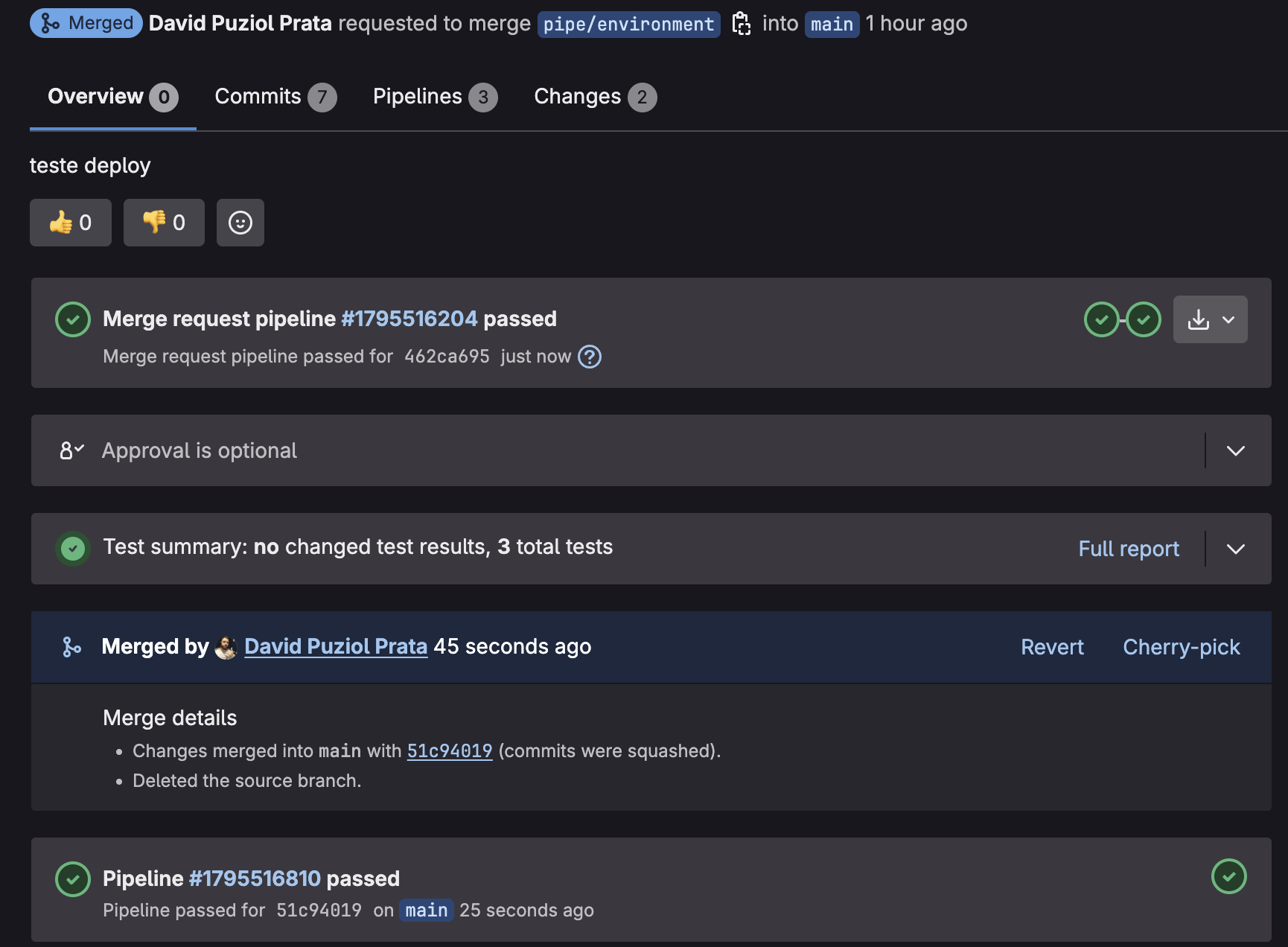Click the Revert button
This screenshot has height=947, width=1288.
click(x=1052, y=647)
